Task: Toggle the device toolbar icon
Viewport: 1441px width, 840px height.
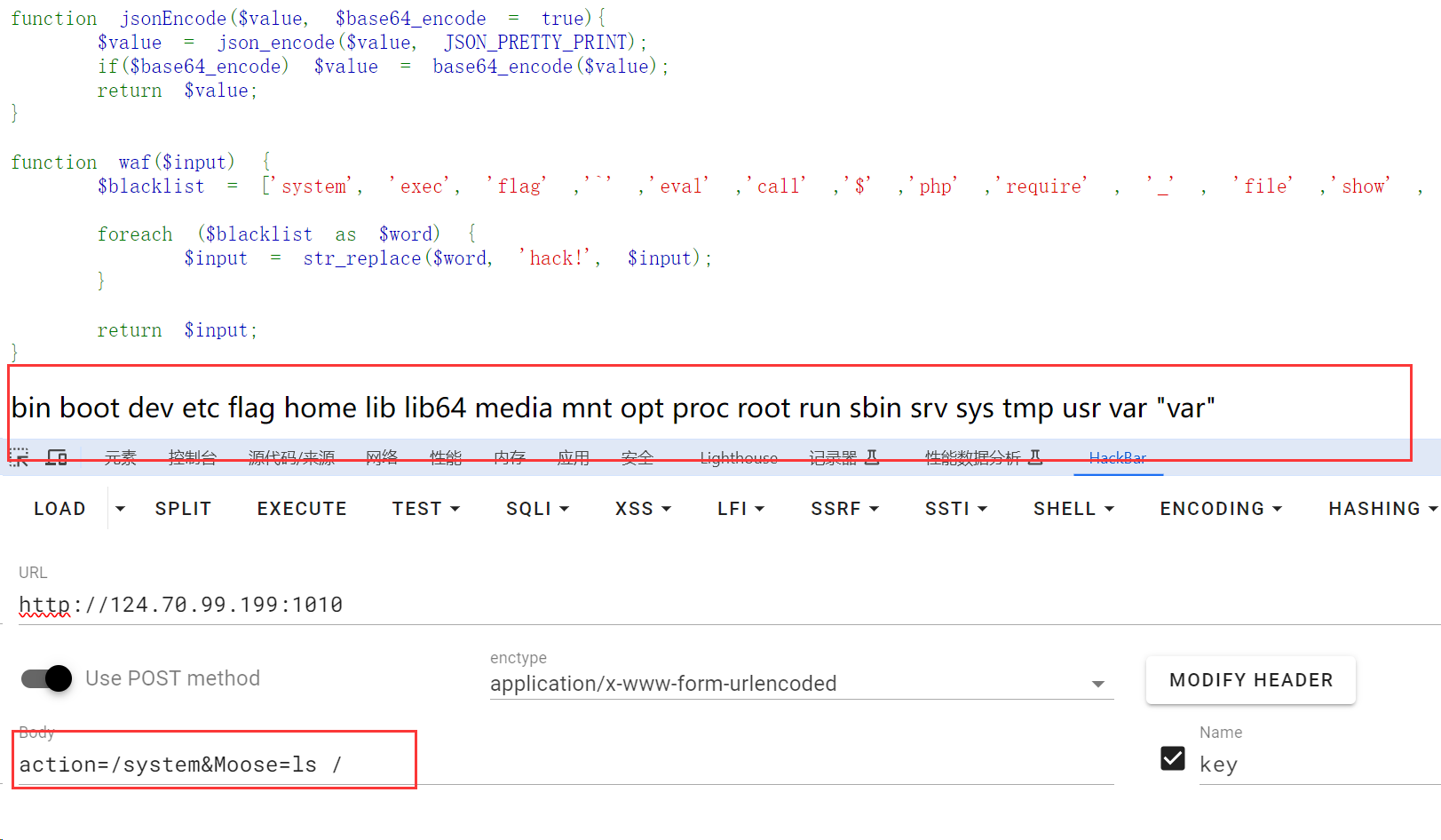Action: point(57,457)
